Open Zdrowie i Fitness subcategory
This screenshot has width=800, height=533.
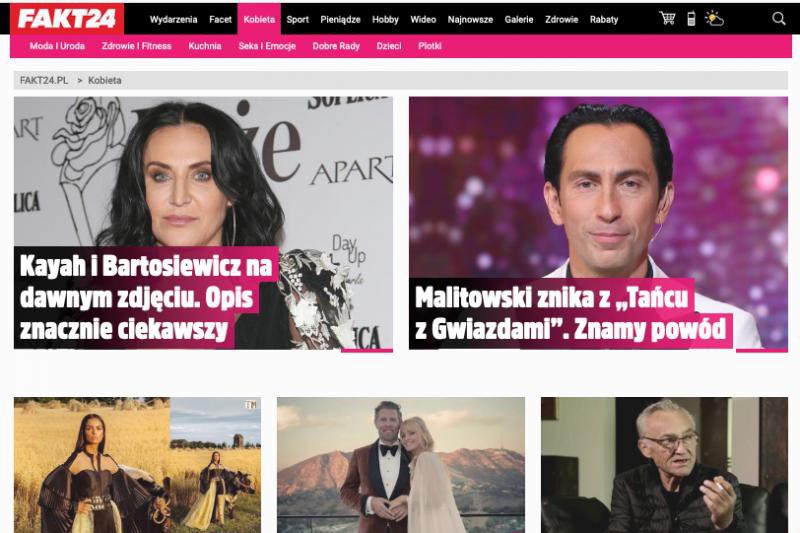pos(137,46)
